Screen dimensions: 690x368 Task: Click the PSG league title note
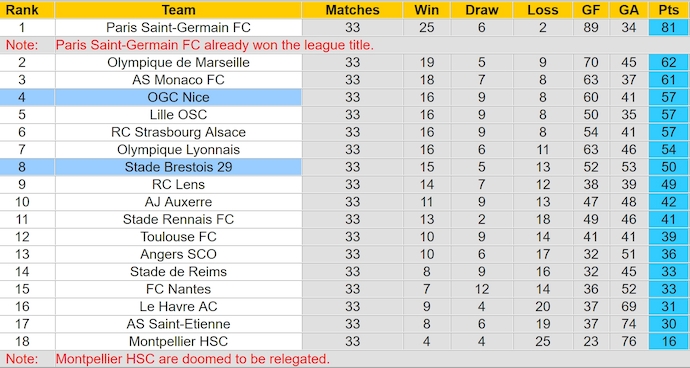pos(215,45)
